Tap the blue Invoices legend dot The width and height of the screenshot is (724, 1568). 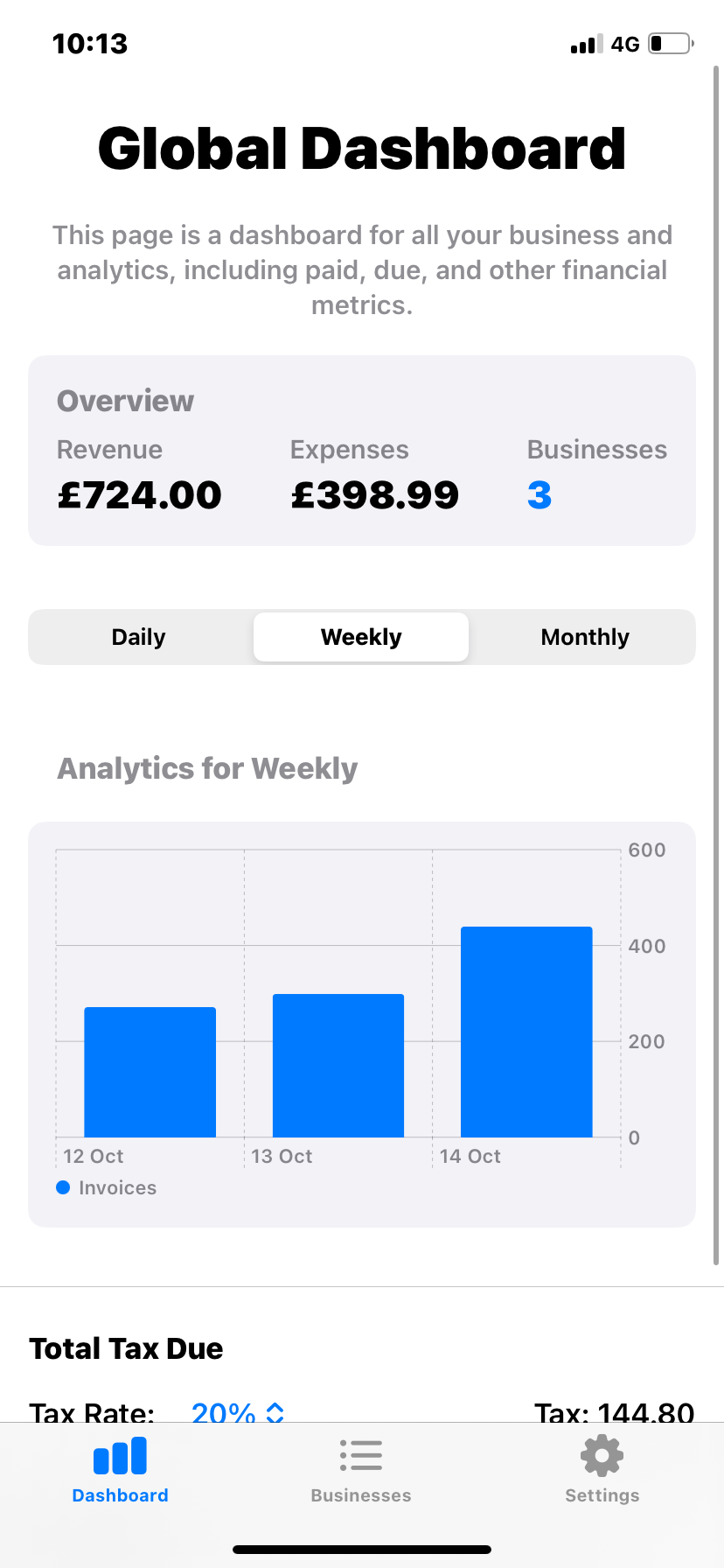pyautogui.click(x=63, y=1187)
